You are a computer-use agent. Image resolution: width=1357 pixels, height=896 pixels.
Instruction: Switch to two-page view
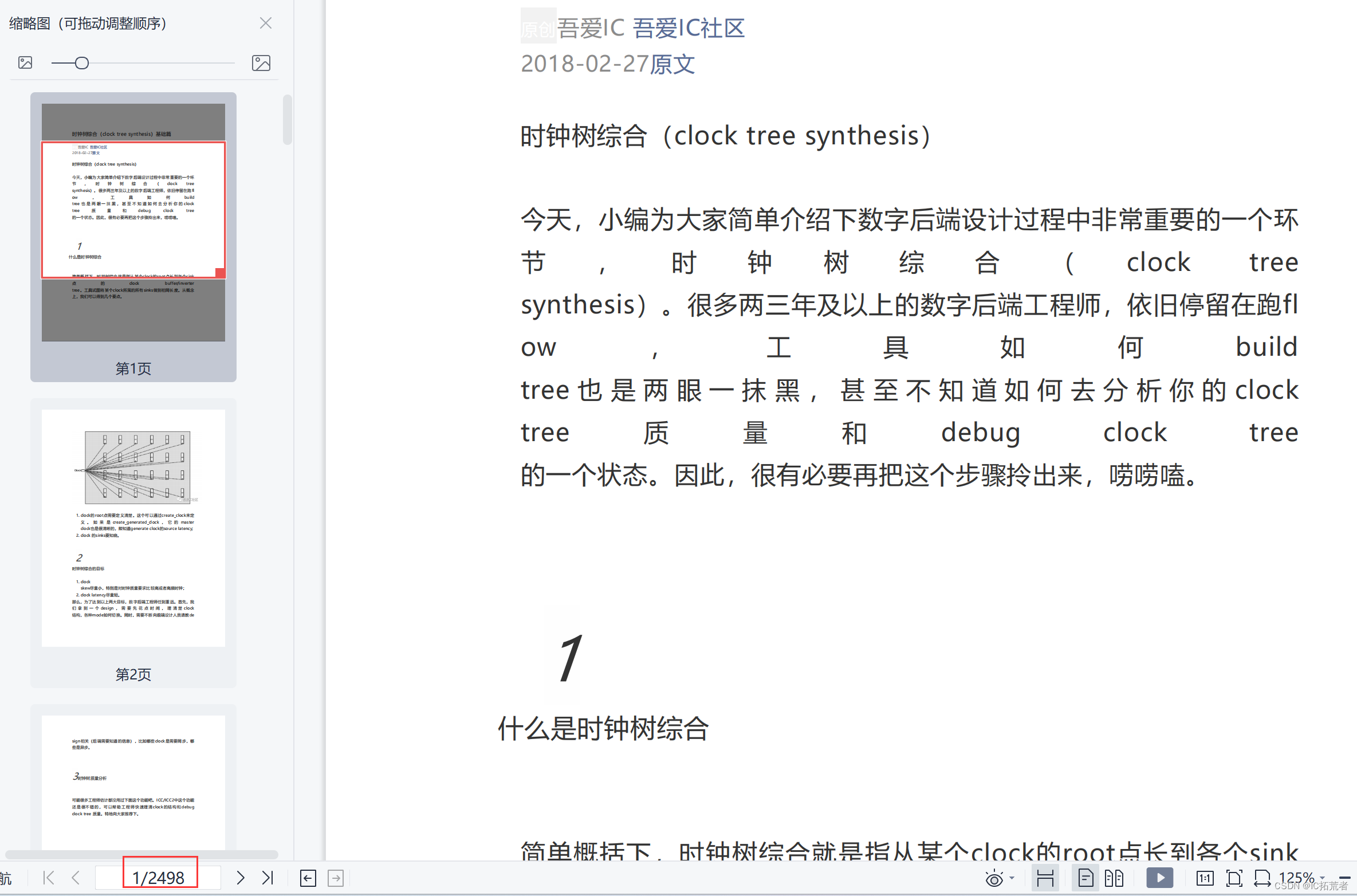(x=1114, y=878)
